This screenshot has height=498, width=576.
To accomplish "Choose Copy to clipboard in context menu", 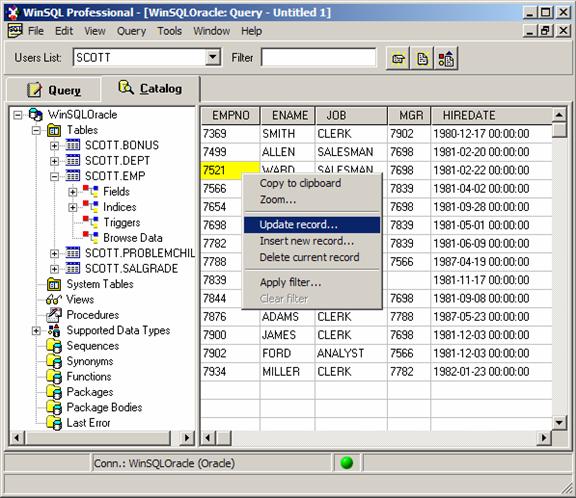I will [x=312, y=183].
